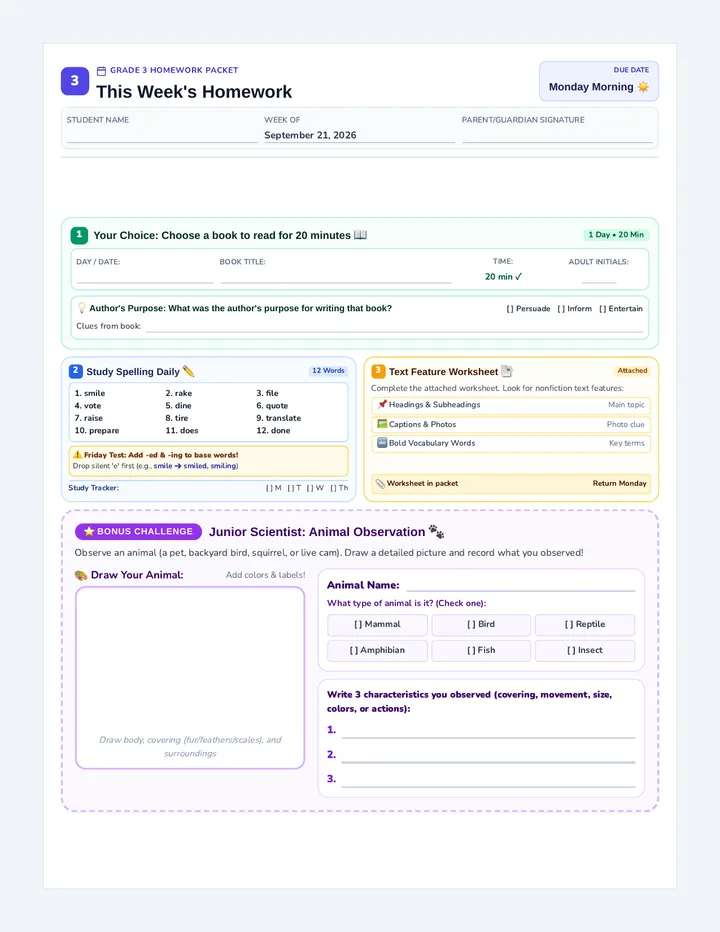Click the warning icon beside Friday Test
This screenshot has width=720, height=932.
click(77, 455)
